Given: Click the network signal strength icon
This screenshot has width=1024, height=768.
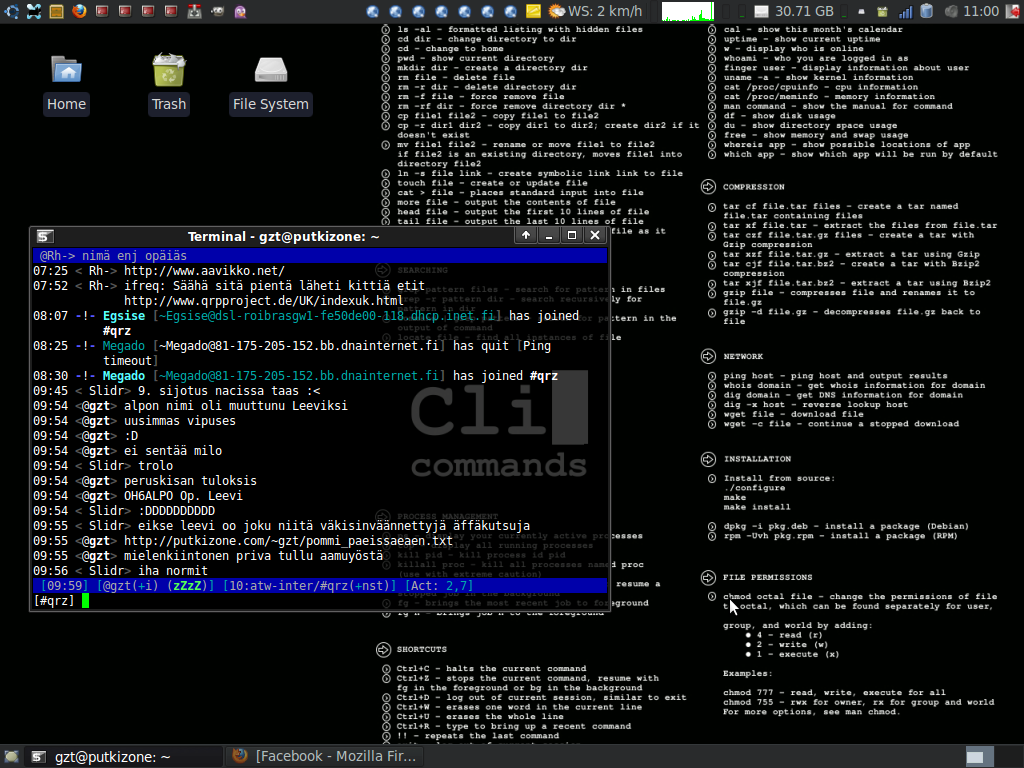Looking at the screenshot, I should coord(906,11).
